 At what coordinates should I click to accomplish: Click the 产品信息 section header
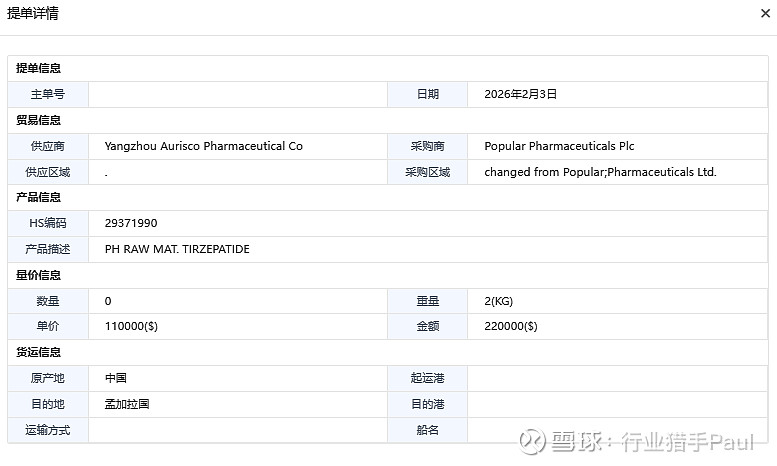click(38, 197)
